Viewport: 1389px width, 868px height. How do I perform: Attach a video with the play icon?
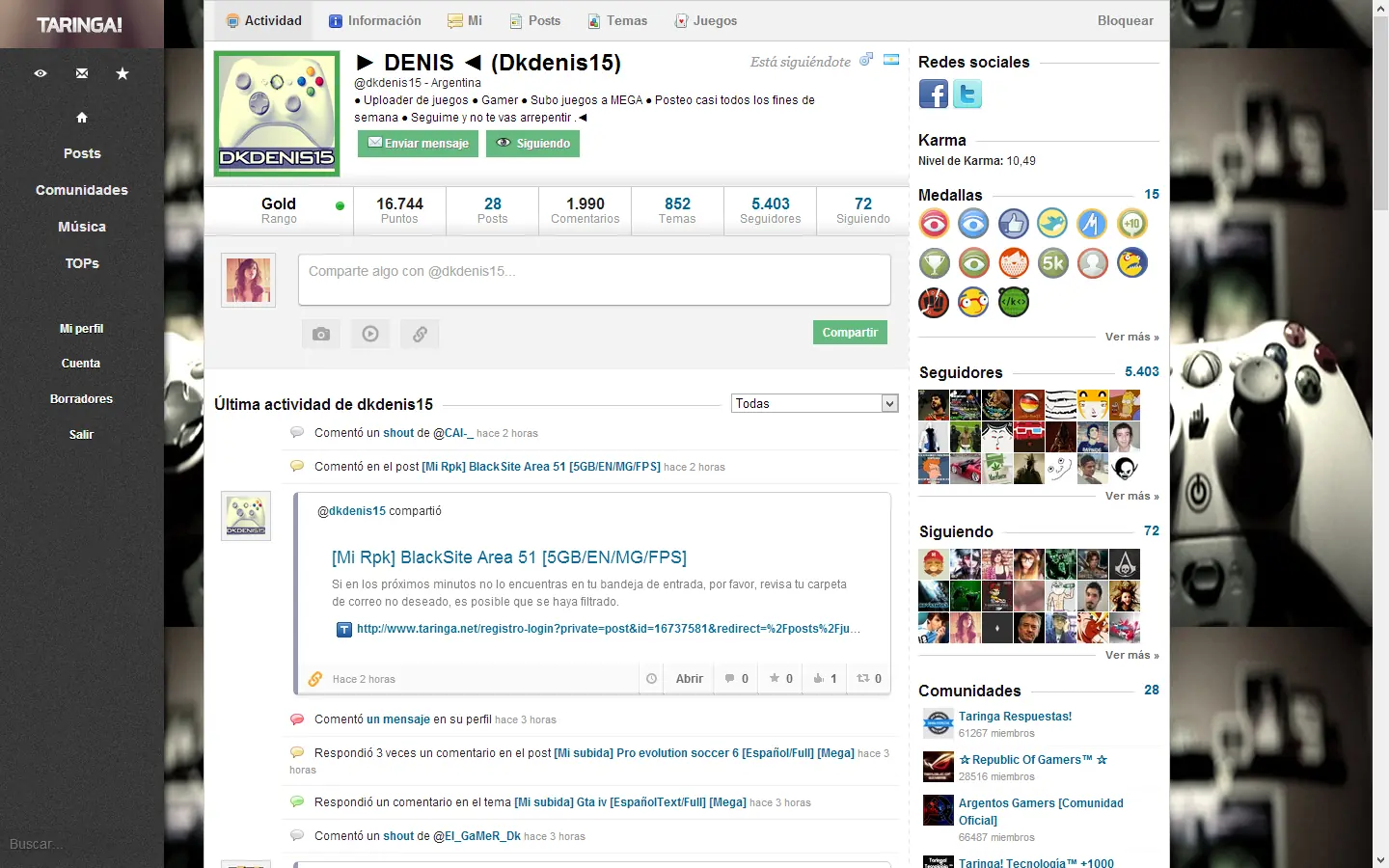370,334
